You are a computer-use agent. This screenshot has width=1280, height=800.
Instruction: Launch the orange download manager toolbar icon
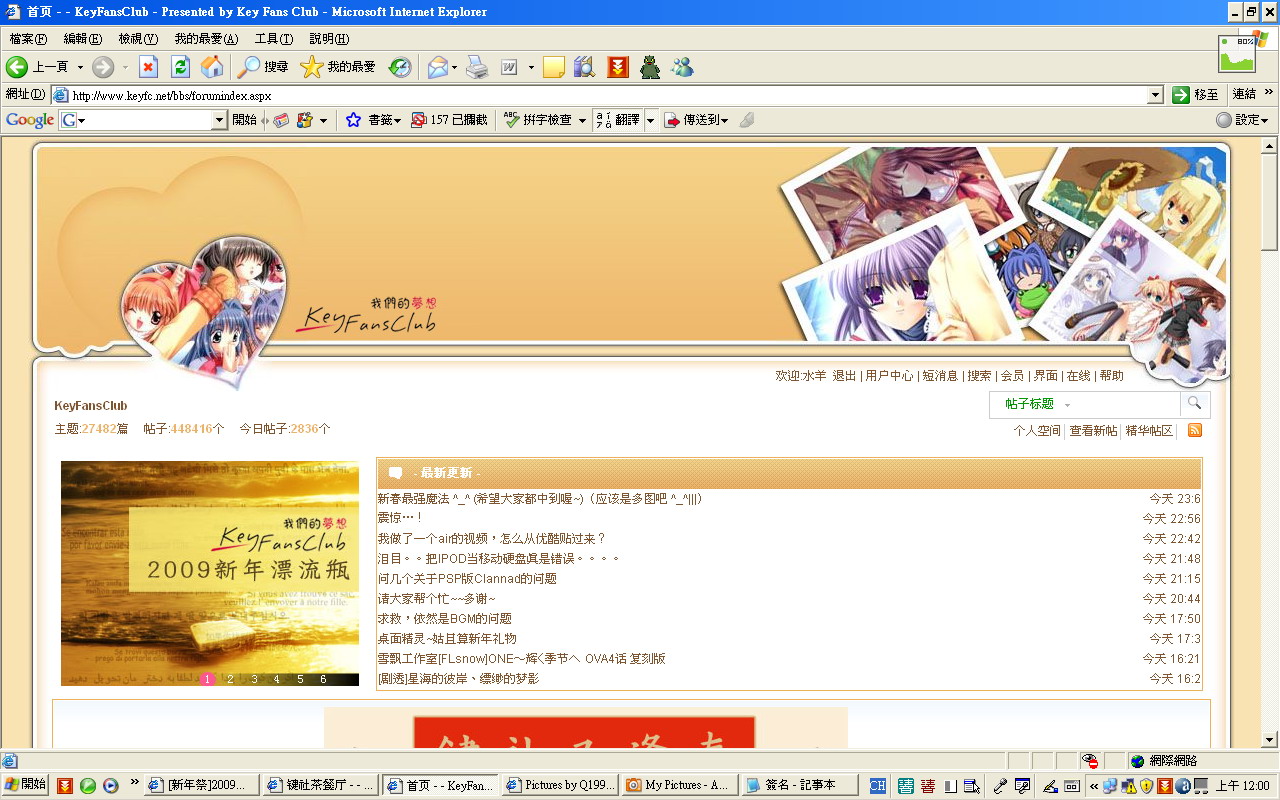618,67
